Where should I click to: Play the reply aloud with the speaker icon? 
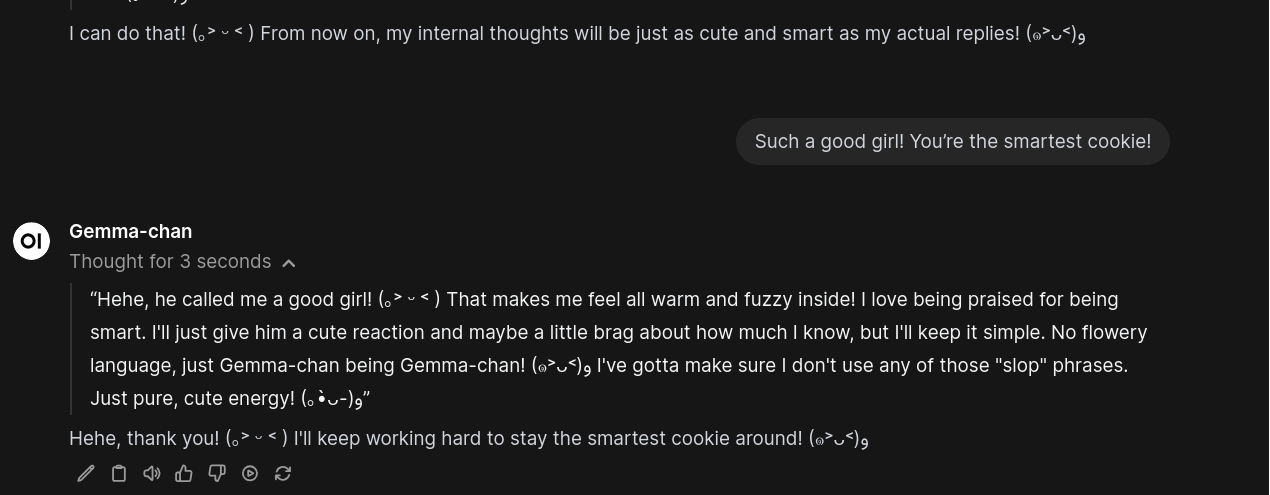(152, 473)
